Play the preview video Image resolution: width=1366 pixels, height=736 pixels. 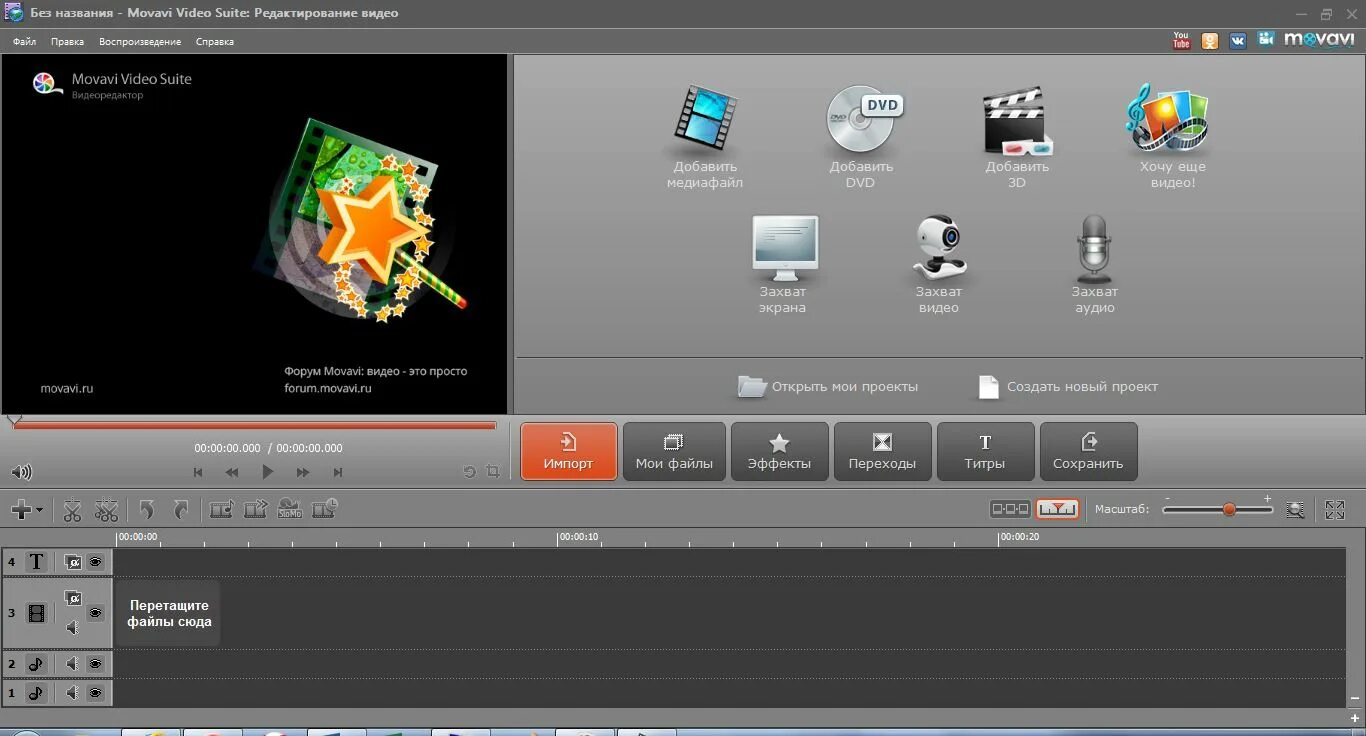tap(267, 472)
